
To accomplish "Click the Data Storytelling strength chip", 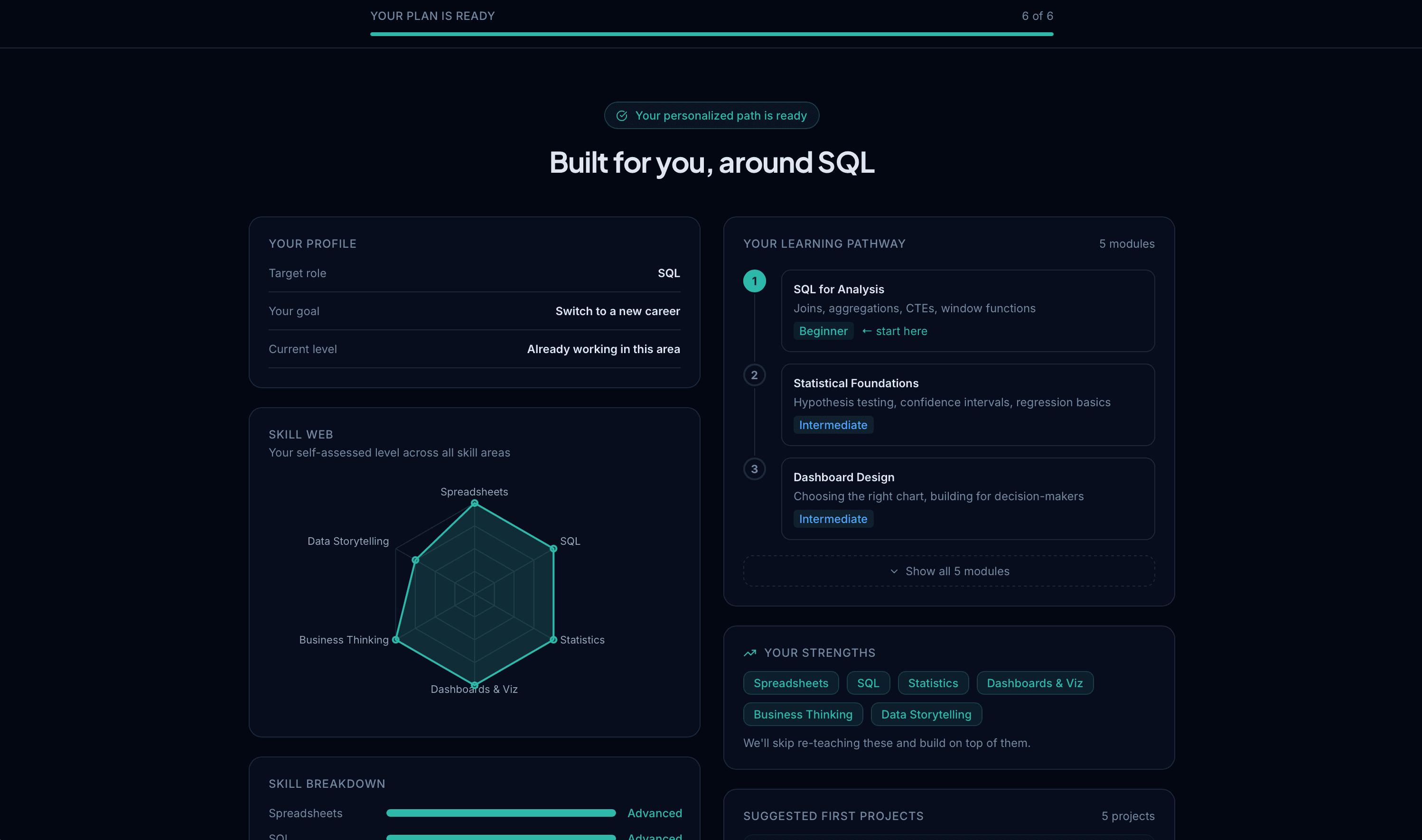I will [926, 714].
